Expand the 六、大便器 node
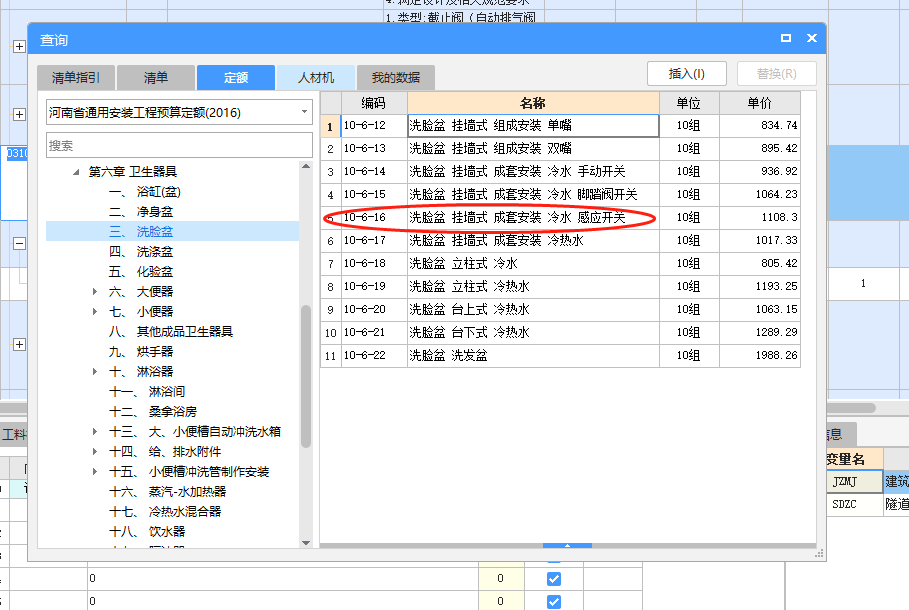Screen dimensions: 909x610 click(94, 292)
